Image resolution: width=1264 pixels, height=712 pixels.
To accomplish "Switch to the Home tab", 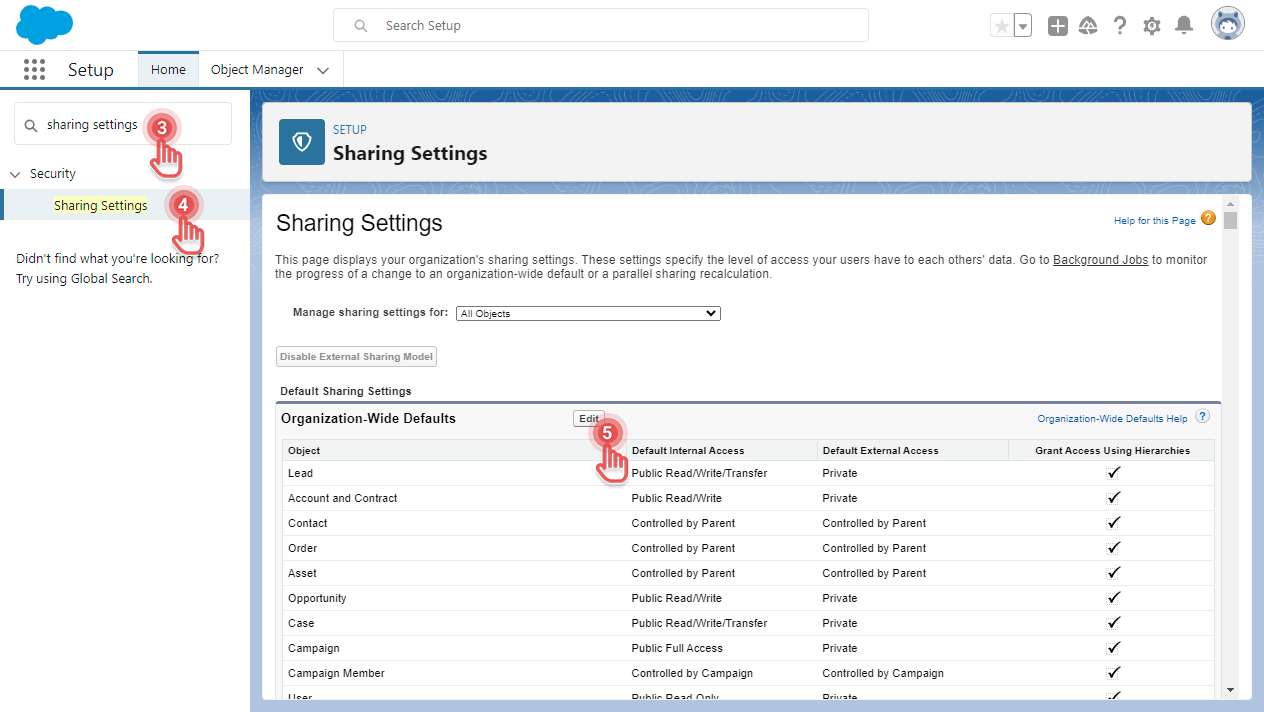I will [167, 69].
